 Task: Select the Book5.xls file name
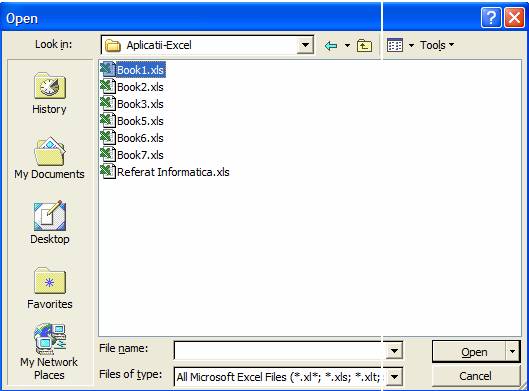click(140, 121)
